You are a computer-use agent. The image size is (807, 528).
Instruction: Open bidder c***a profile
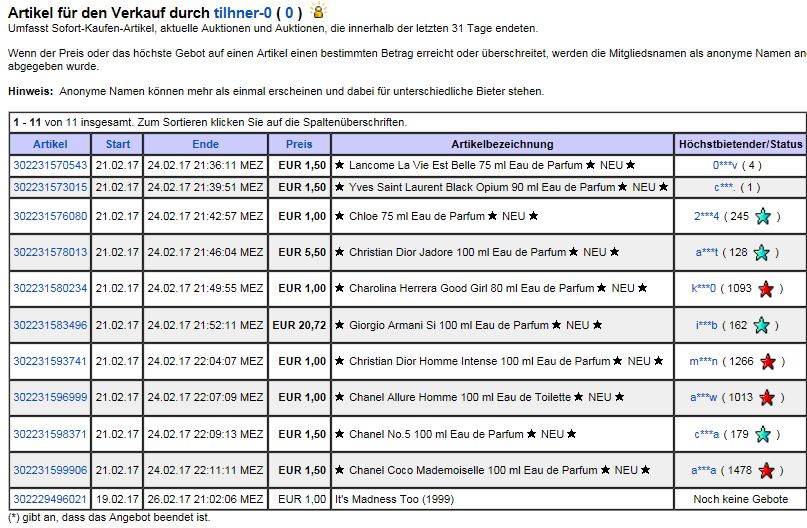click(707, 434)
